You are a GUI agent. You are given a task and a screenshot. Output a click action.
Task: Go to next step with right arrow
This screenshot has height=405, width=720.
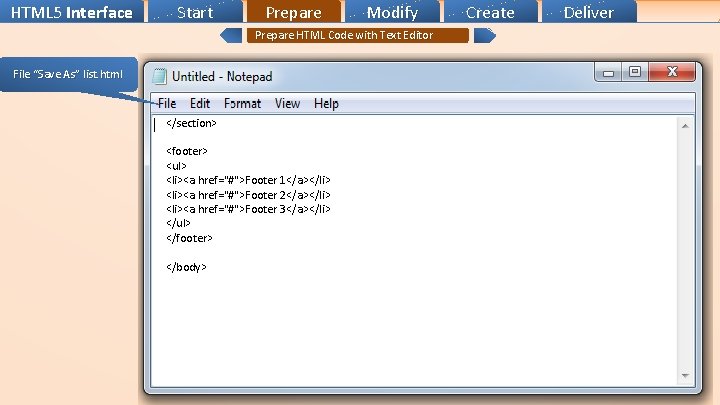click(x=485, y=35)
